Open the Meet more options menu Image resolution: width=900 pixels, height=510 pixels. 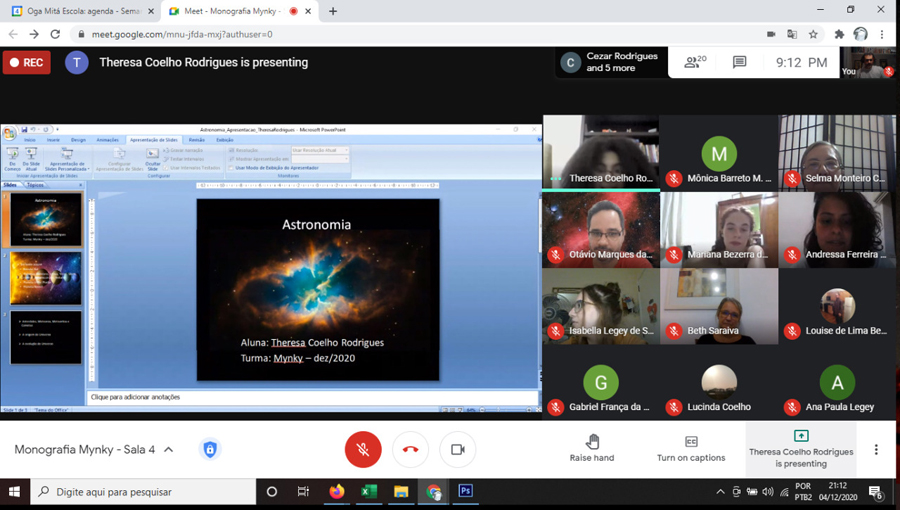[x=876, y=450]
